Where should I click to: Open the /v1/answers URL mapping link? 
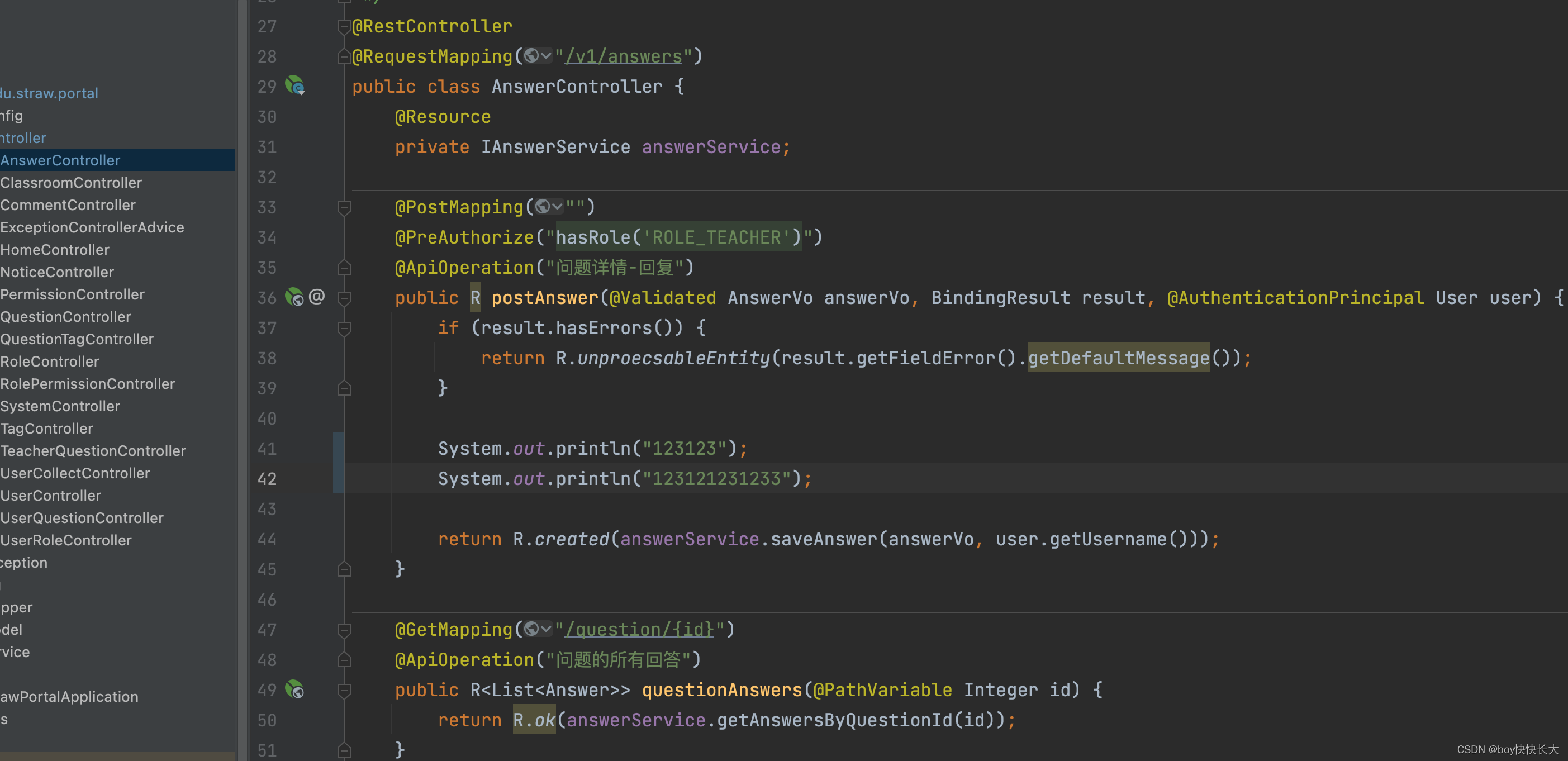coord(623,56)
